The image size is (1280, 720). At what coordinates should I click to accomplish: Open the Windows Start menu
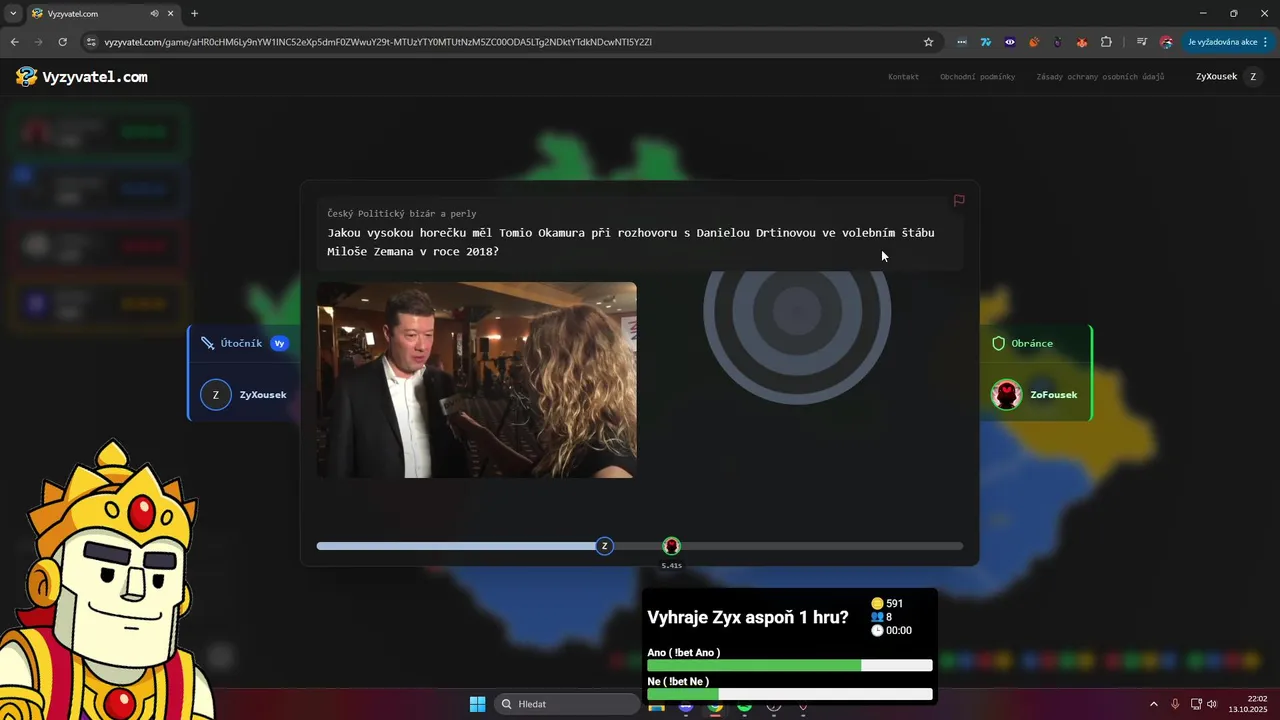click(477, 704)
